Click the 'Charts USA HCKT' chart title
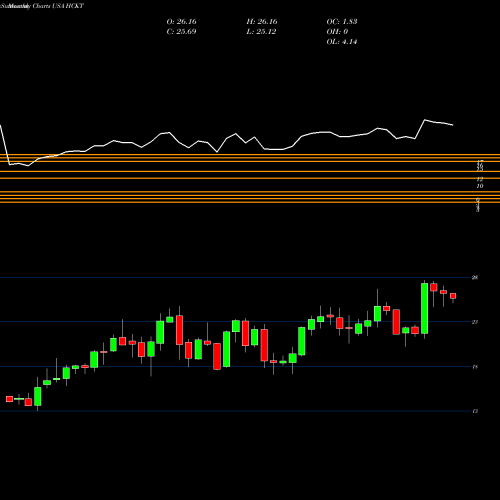500x500 pixels. (x=59, y=6)
